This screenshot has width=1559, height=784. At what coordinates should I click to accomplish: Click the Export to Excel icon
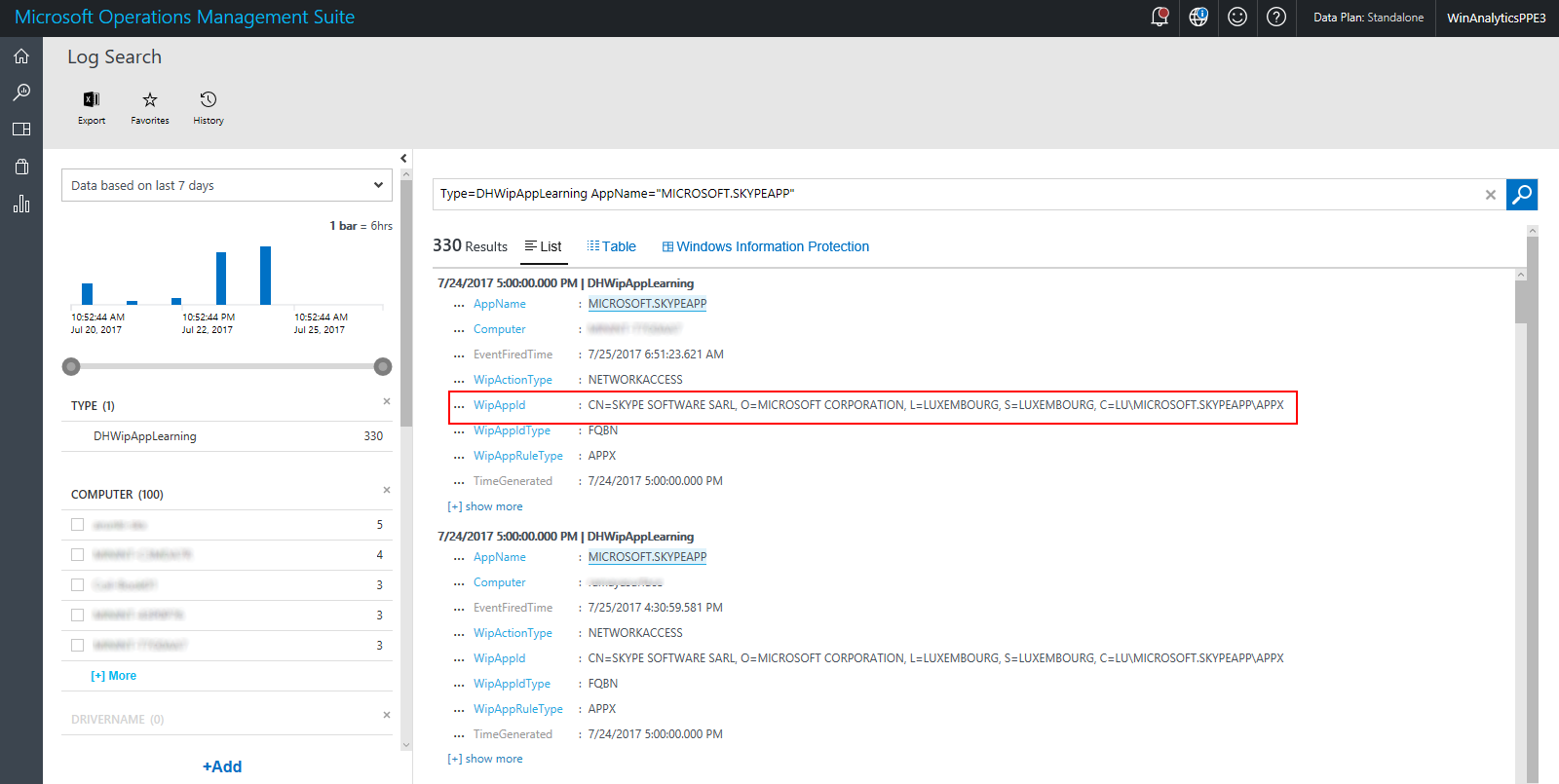tap(92, 100)
